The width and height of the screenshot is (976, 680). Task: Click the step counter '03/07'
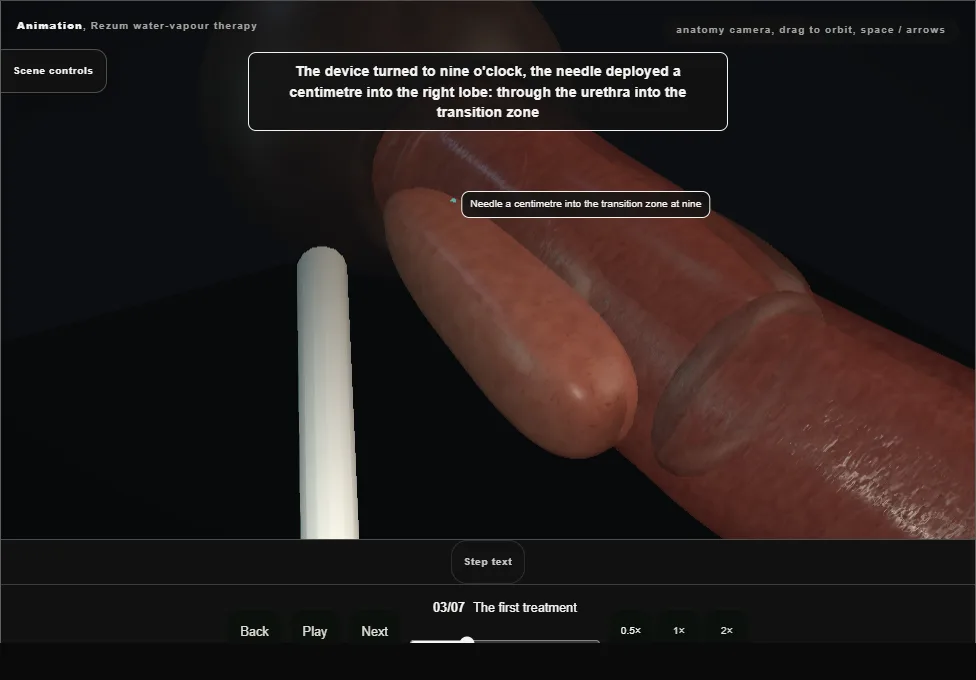(449, 607)
